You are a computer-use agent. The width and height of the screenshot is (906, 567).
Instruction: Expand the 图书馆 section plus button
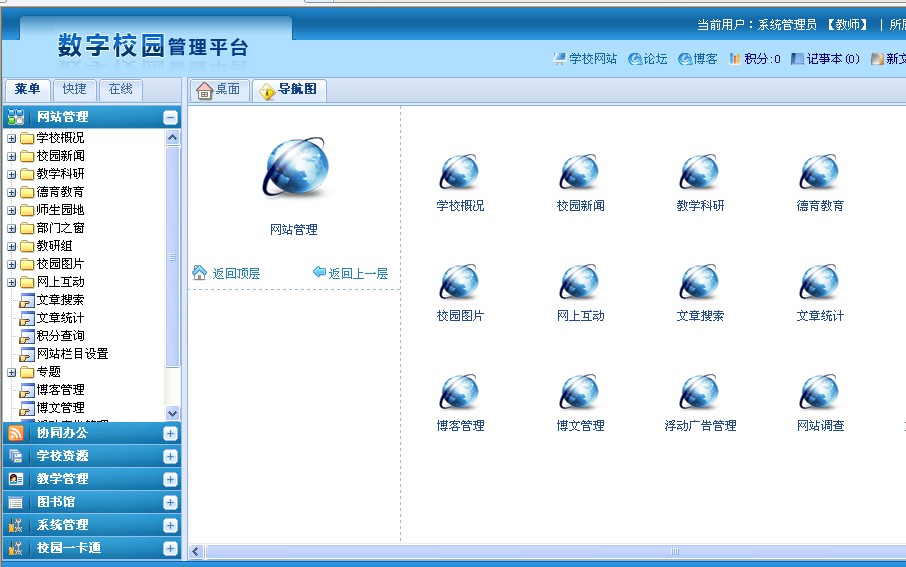pos(170,502)
